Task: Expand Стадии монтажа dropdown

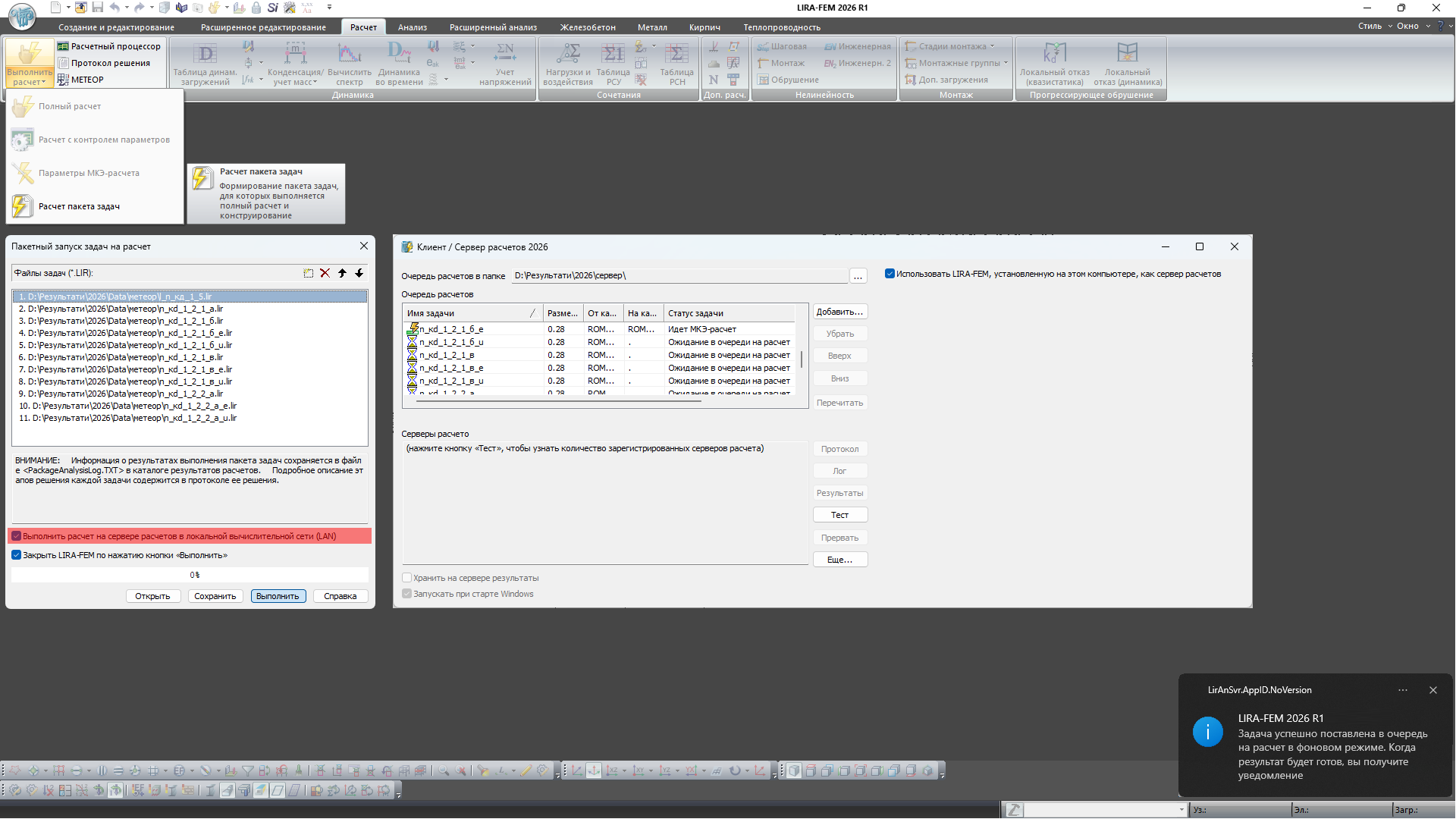Action: tap(992, 46)
